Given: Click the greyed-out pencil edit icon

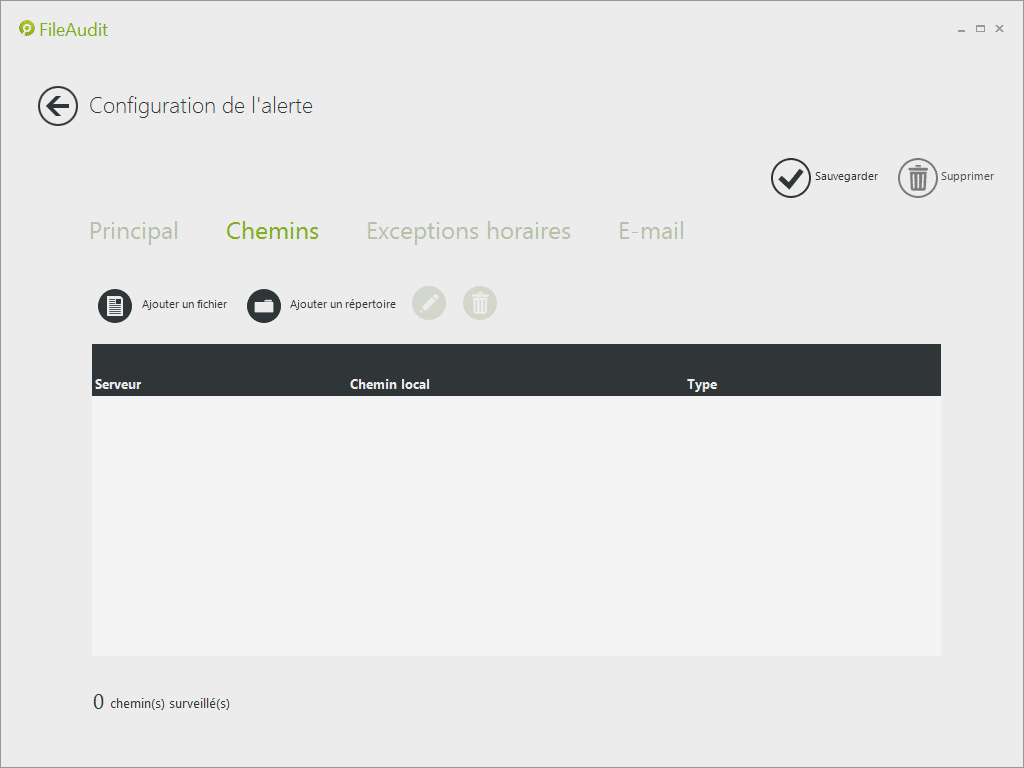Looking at the screenshot, I should click(429, 303).
